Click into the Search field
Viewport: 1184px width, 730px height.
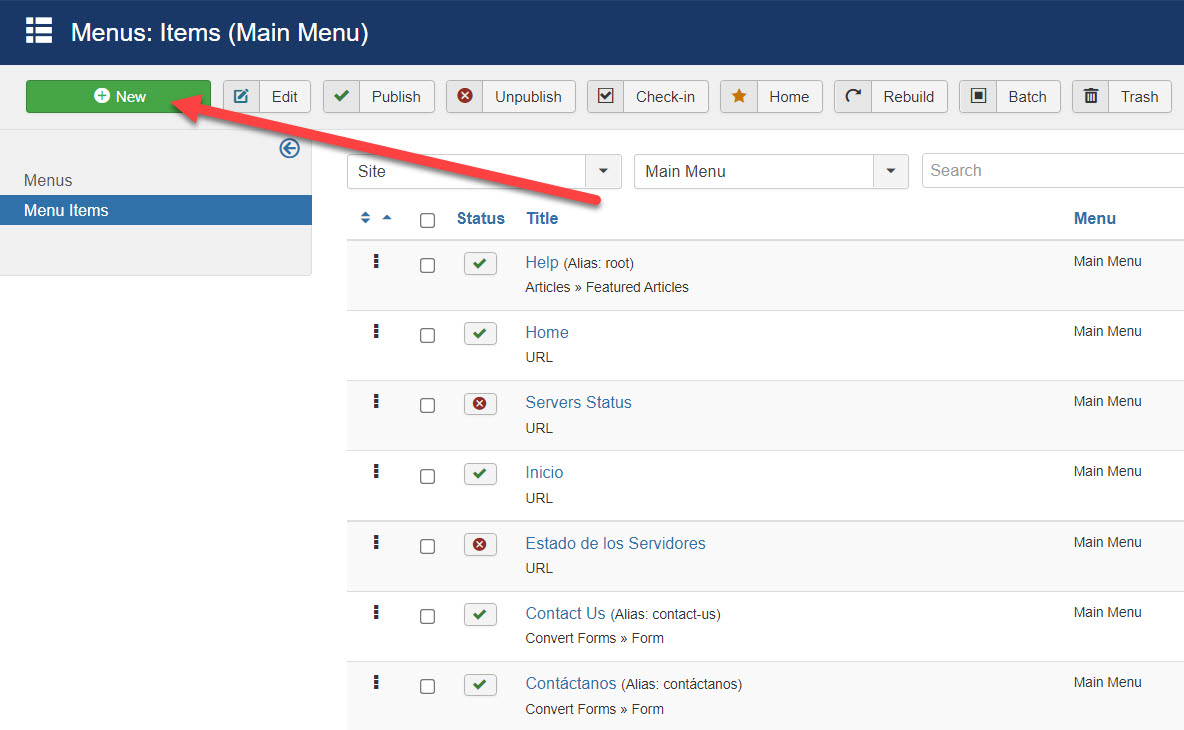pyautogui.click(x=1053, y=171)
